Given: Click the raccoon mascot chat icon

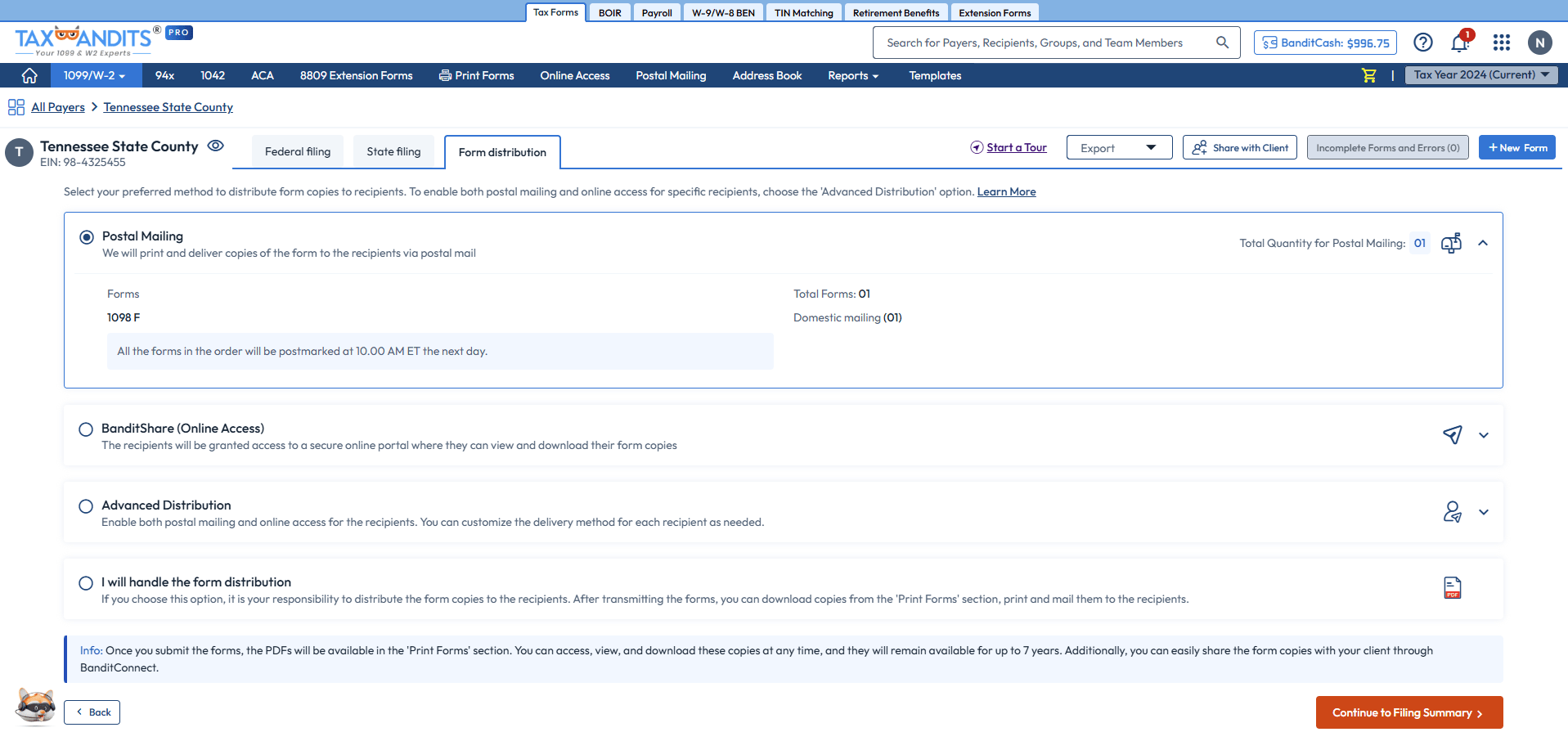Looking at the screenshot, I should point(36,706).
